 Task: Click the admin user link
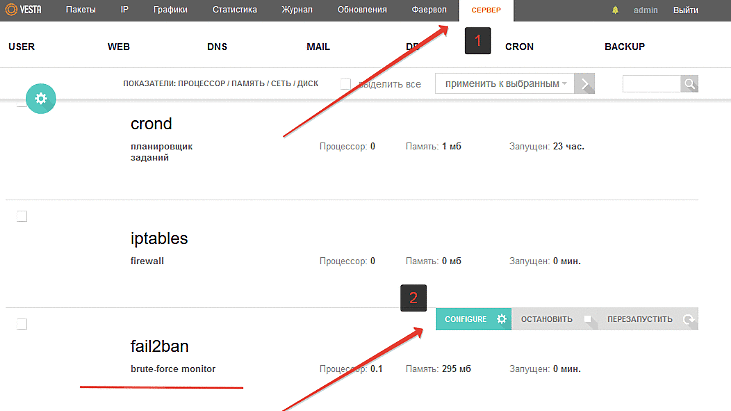(x=646, y=10)
